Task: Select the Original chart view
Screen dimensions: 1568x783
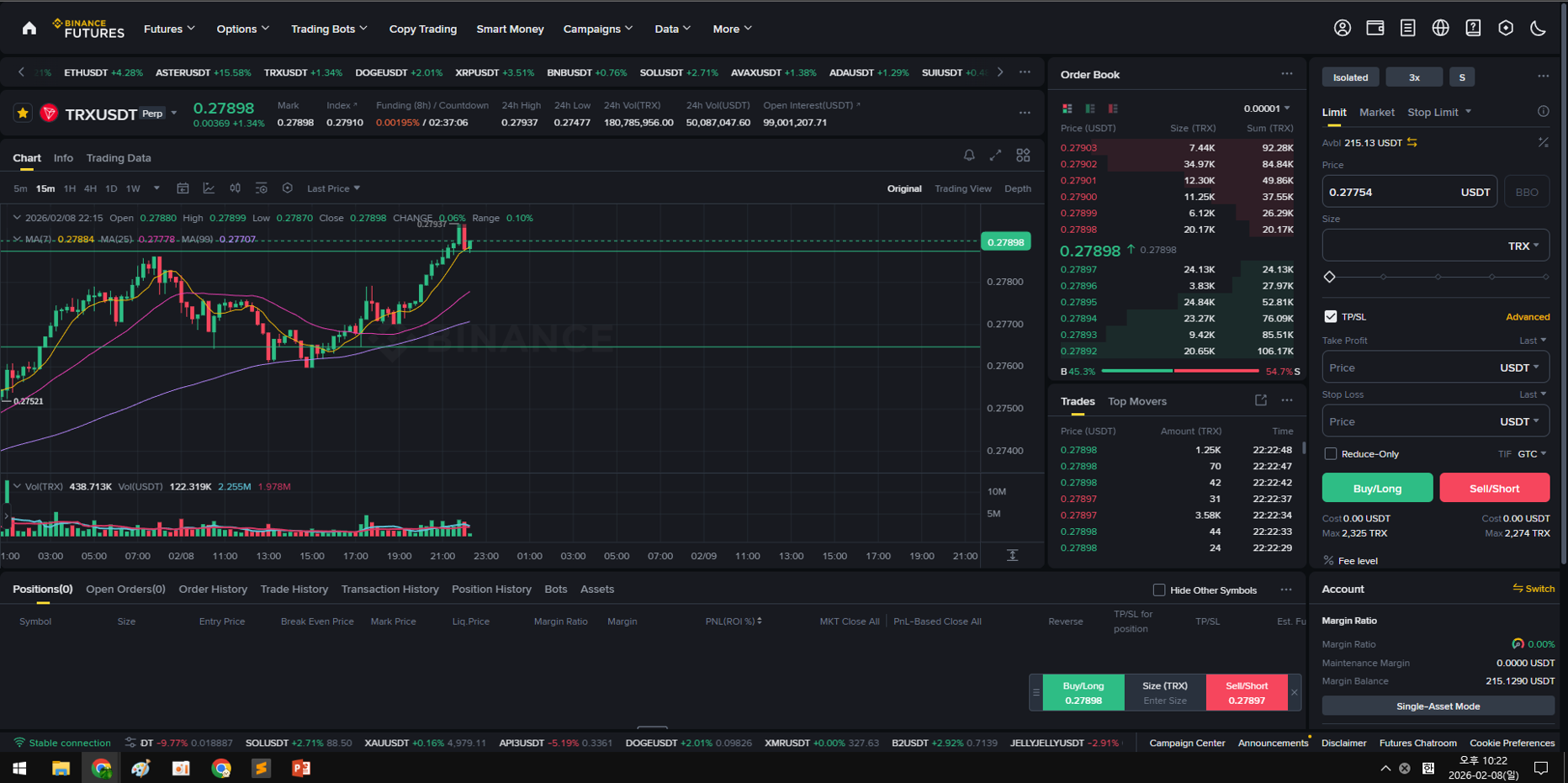Action: pos(904,188)
